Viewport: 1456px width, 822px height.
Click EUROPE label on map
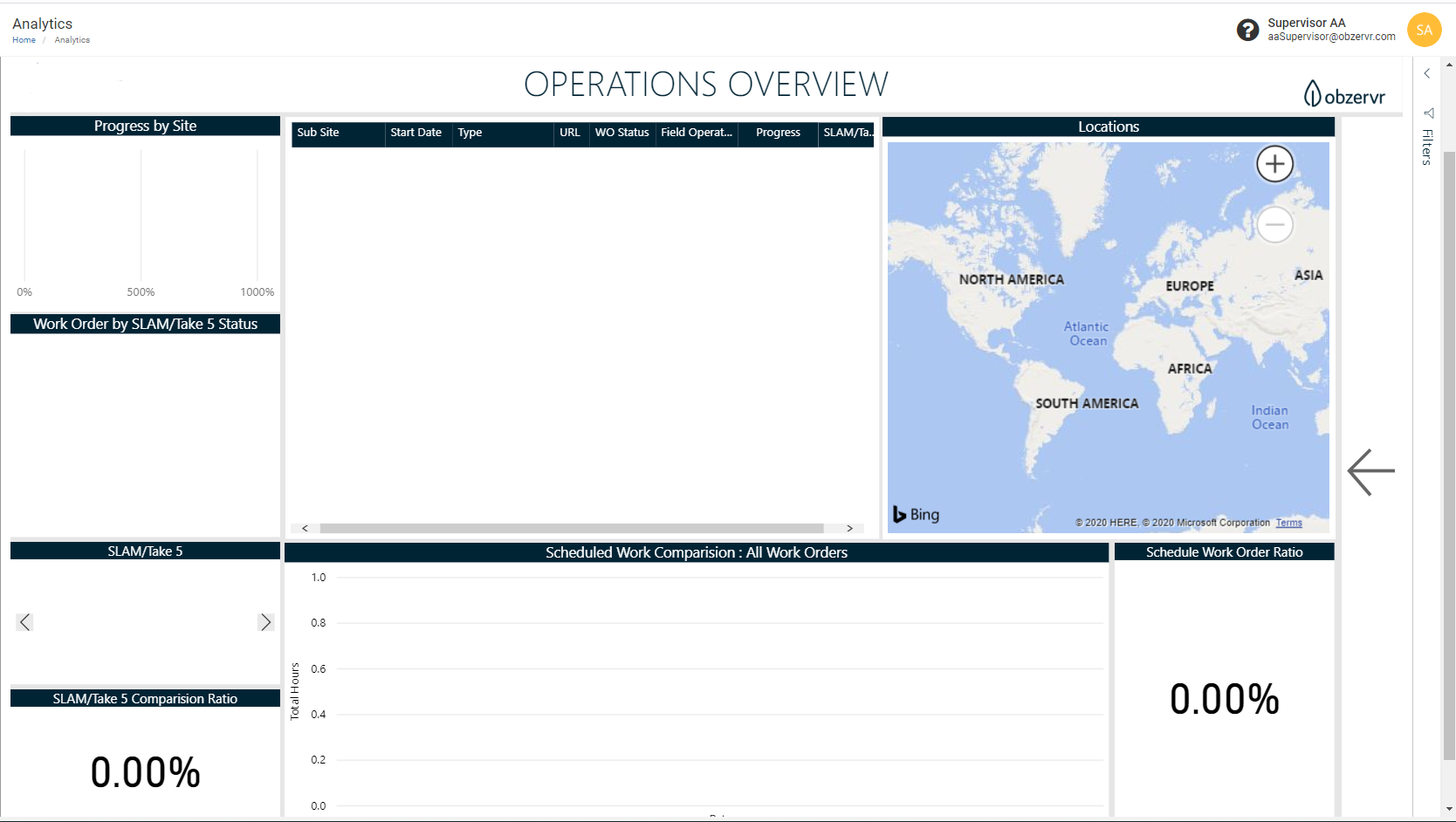point(1190,286)
